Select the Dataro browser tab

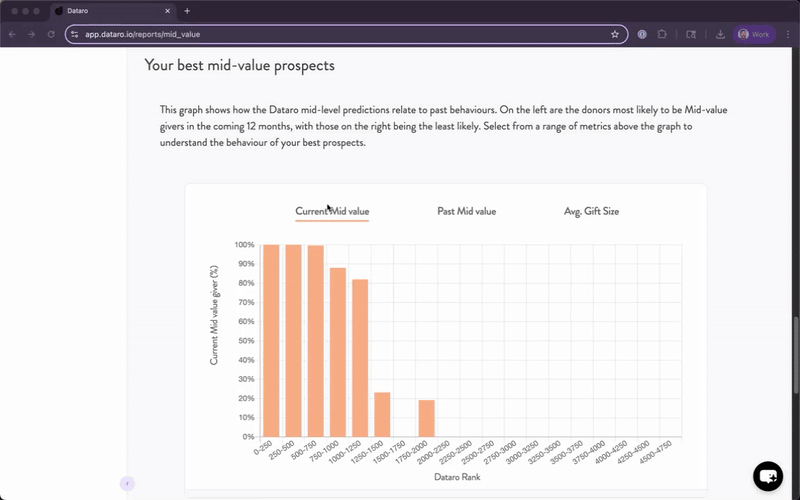coord(113,11)
